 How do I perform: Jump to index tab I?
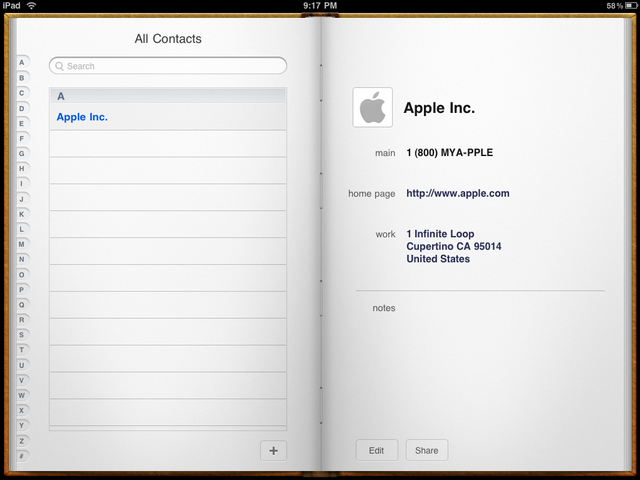[x=22, y=184]
